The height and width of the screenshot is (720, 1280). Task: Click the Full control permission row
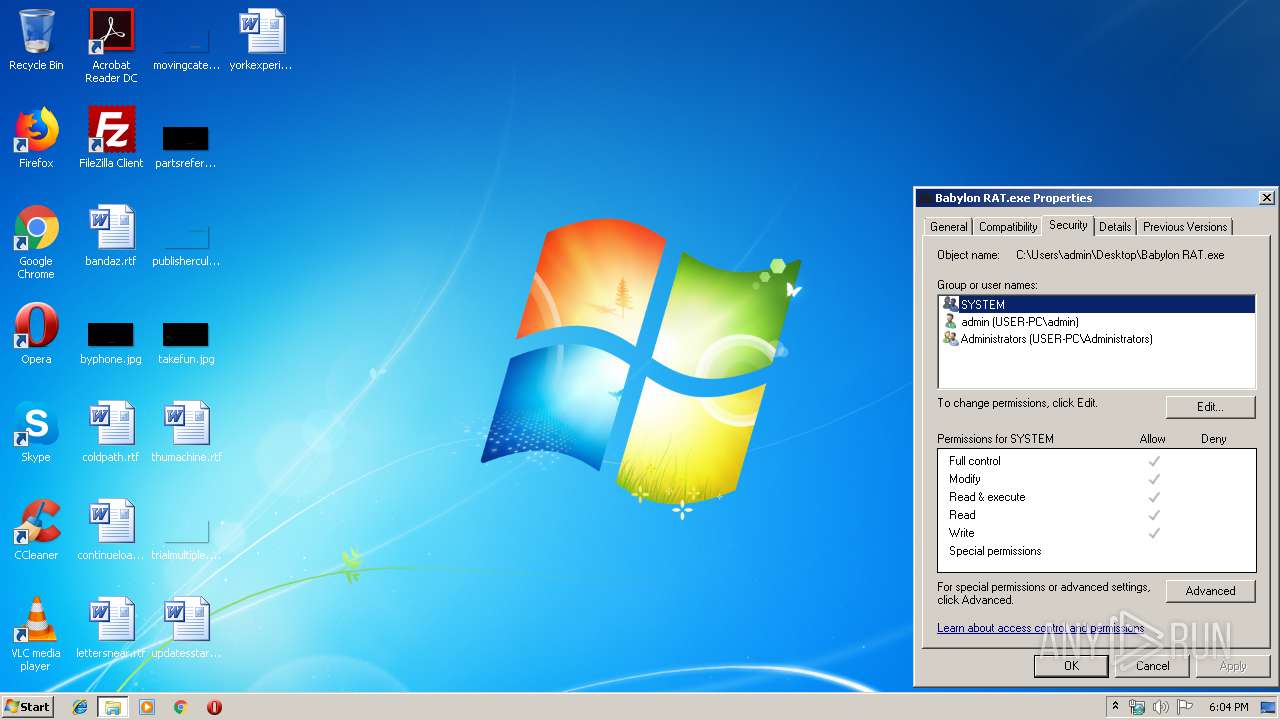[1096, 461]
